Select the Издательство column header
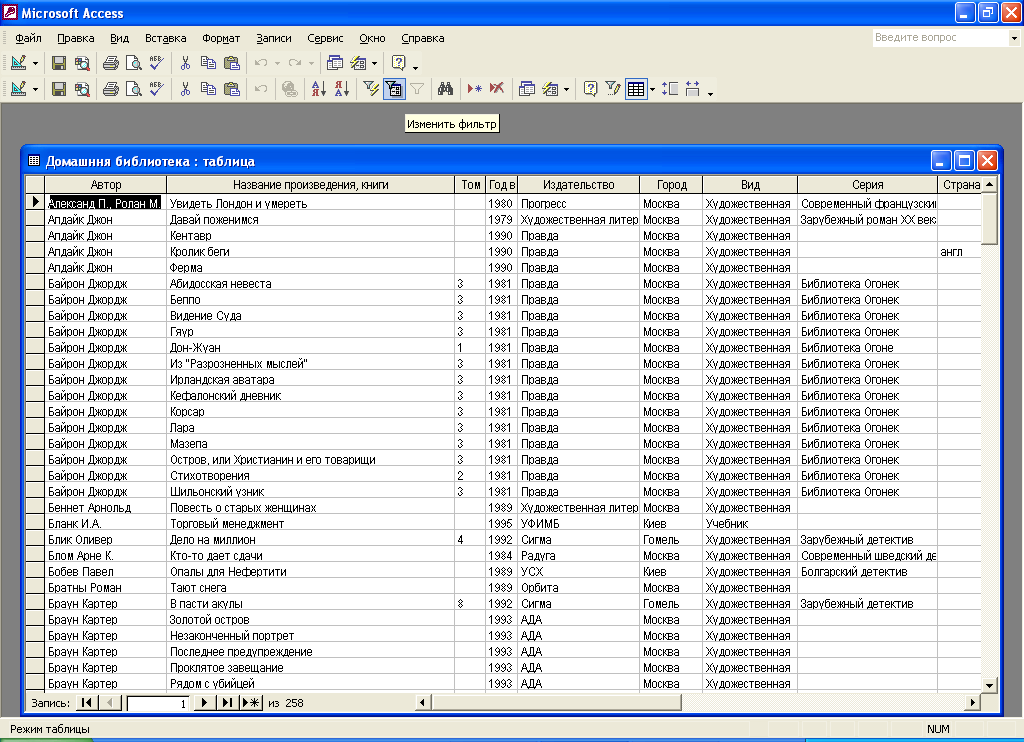 [579, 185]
